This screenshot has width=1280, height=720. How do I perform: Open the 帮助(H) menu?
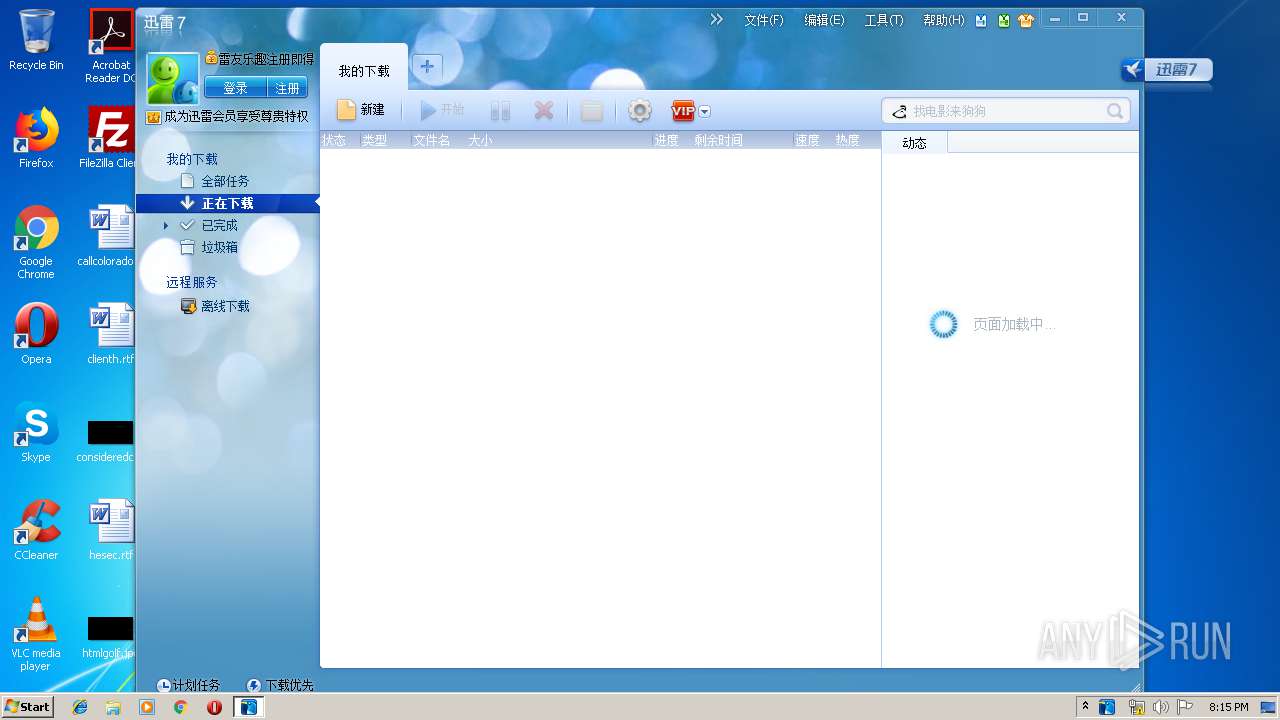click(944, 20)
